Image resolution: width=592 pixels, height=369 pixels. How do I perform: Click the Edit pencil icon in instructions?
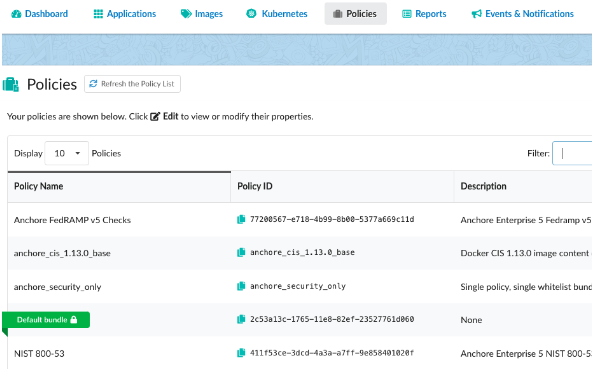point(155,116)
